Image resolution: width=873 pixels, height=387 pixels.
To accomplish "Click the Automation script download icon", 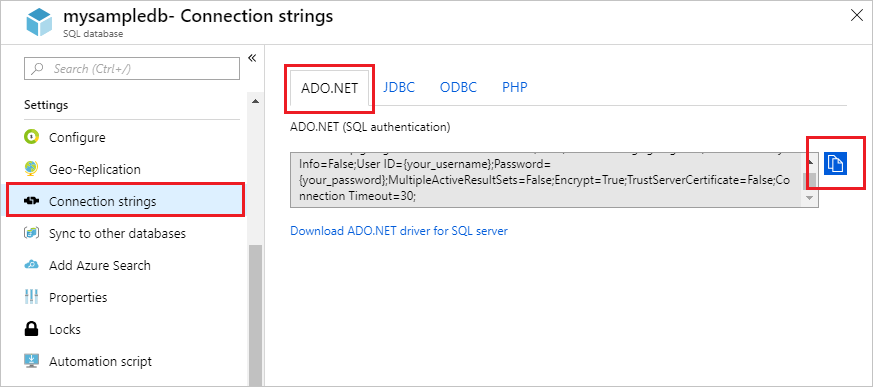I will pyautogui.click(x=31, y=361).
